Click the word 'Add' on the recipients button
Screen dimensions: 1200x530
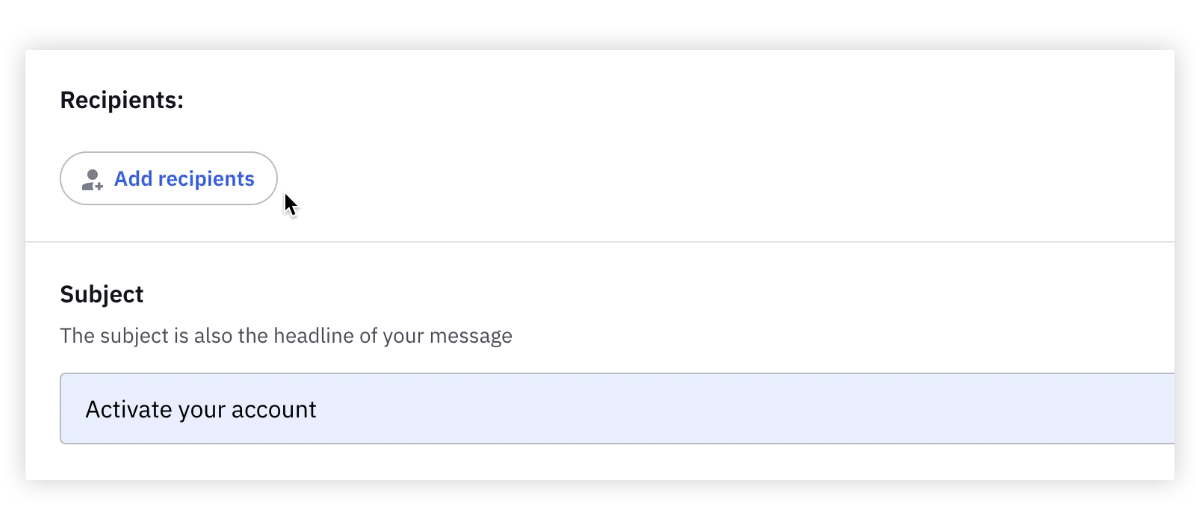[x=132, y=179]
